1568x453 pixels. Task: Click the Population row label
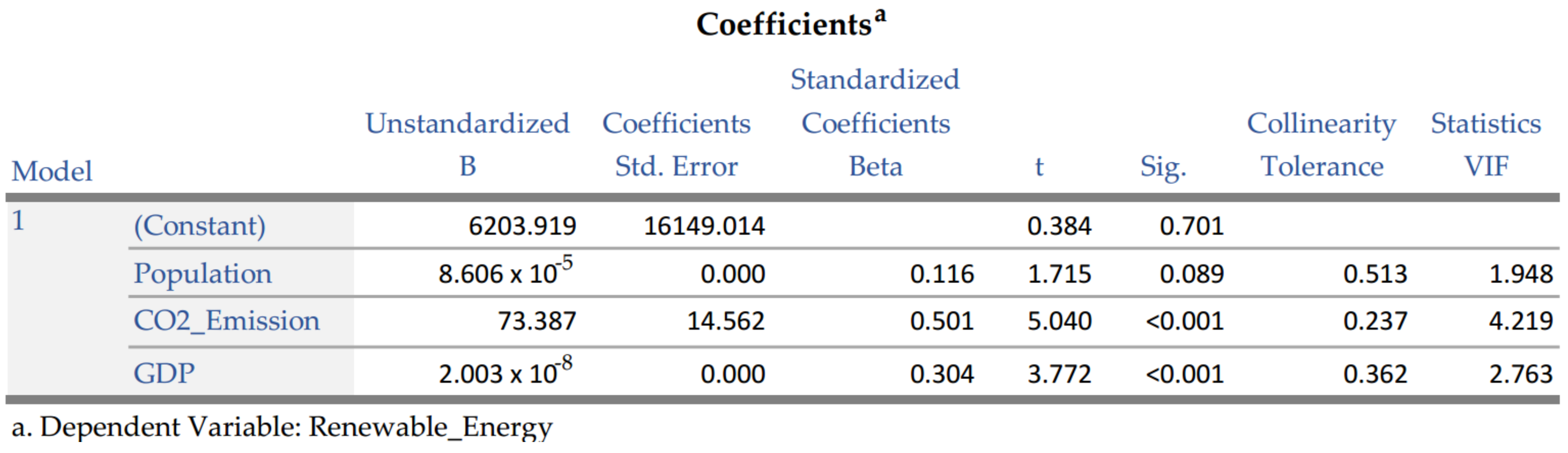(x=203, y=274)
